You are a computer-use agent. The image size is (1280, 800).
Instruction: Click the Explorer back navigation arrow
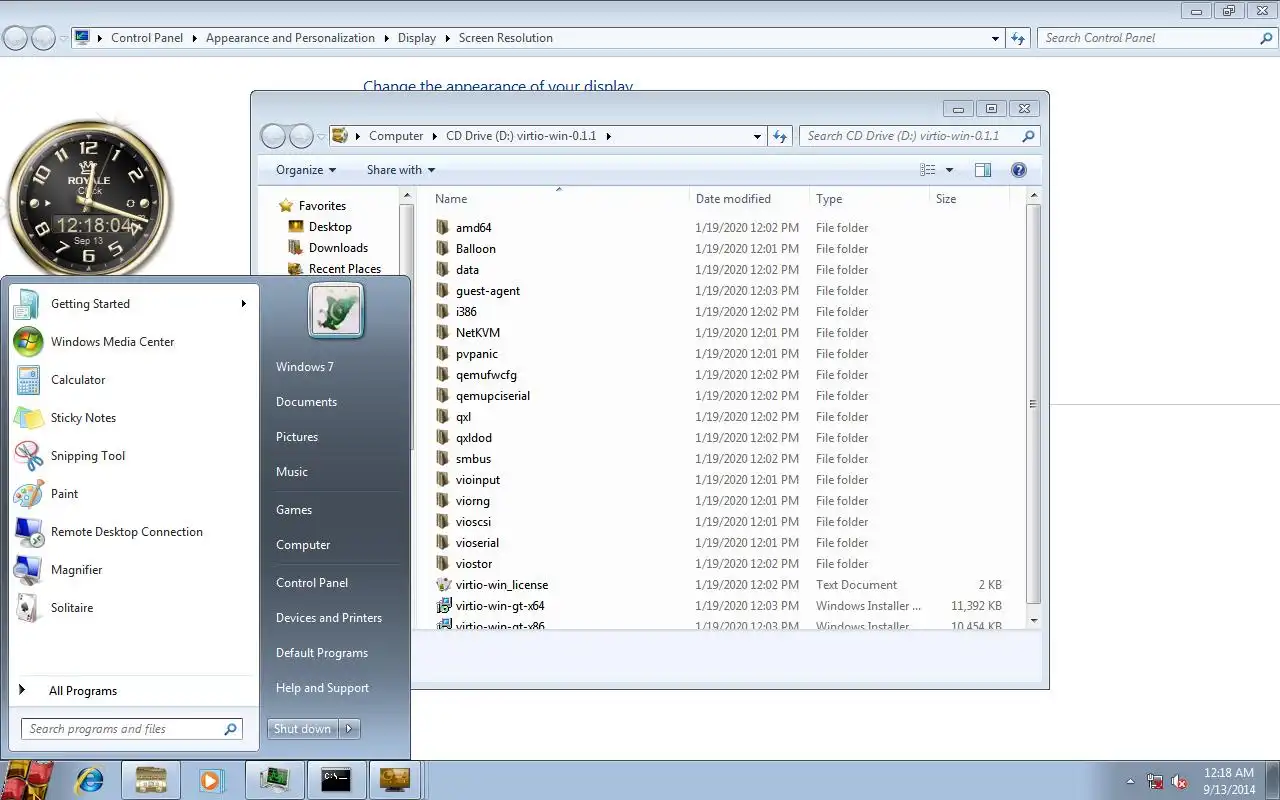[x=273, y=136]
